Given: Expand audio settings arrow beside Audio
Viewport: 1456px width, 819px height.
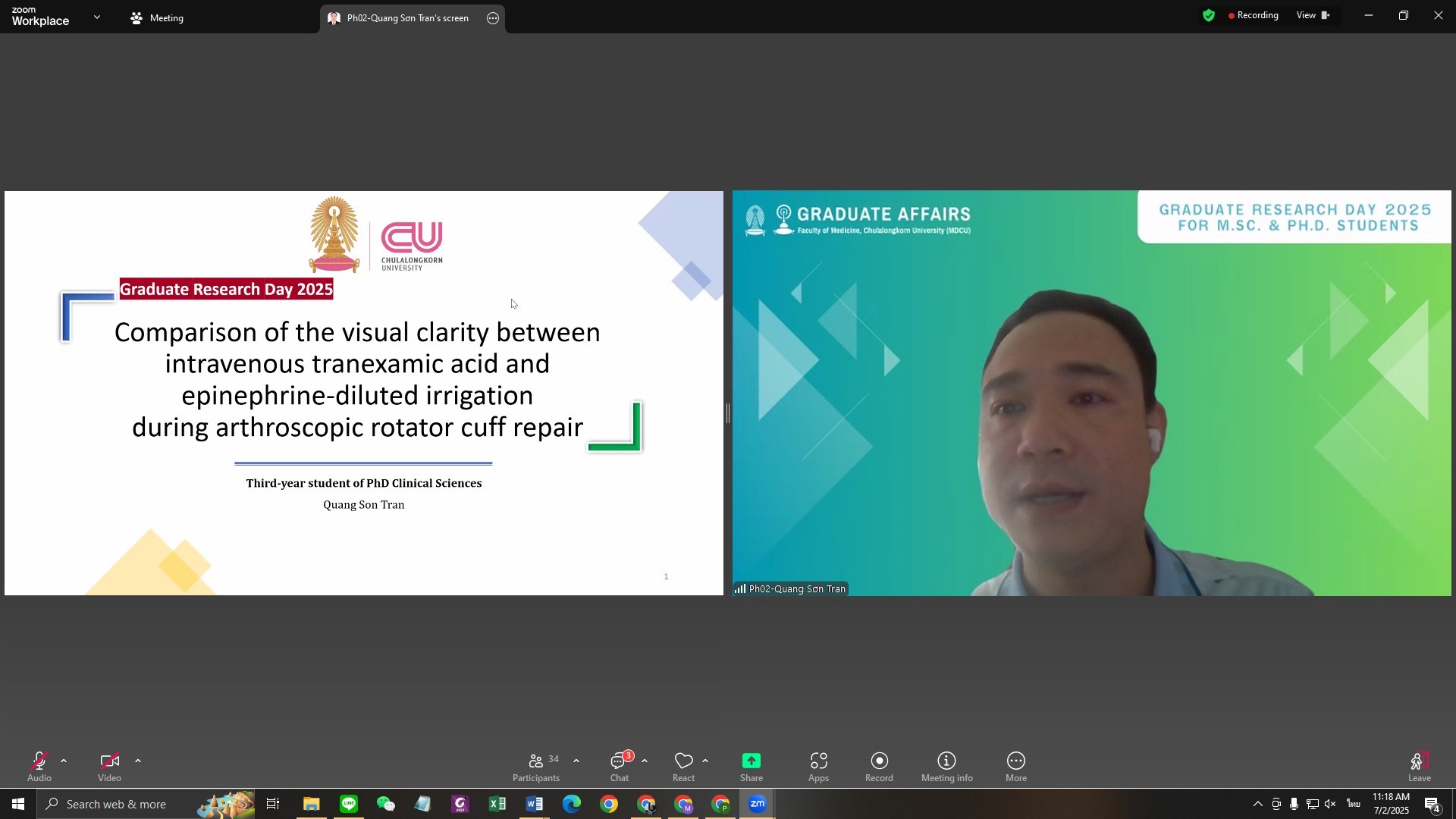Looking at the screenshot, I should click(x=64, y=761).
